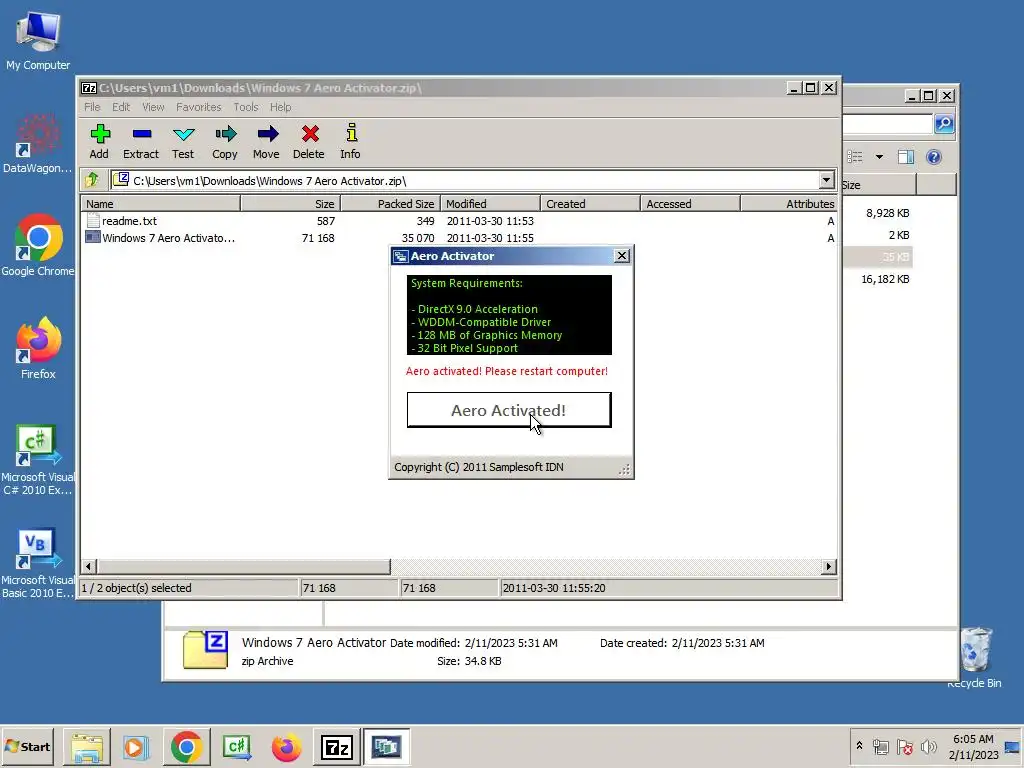Click the volume speaker tray icon
Image resolution: width=1024 pixels, height=768 pixels.
coord(929,746)
